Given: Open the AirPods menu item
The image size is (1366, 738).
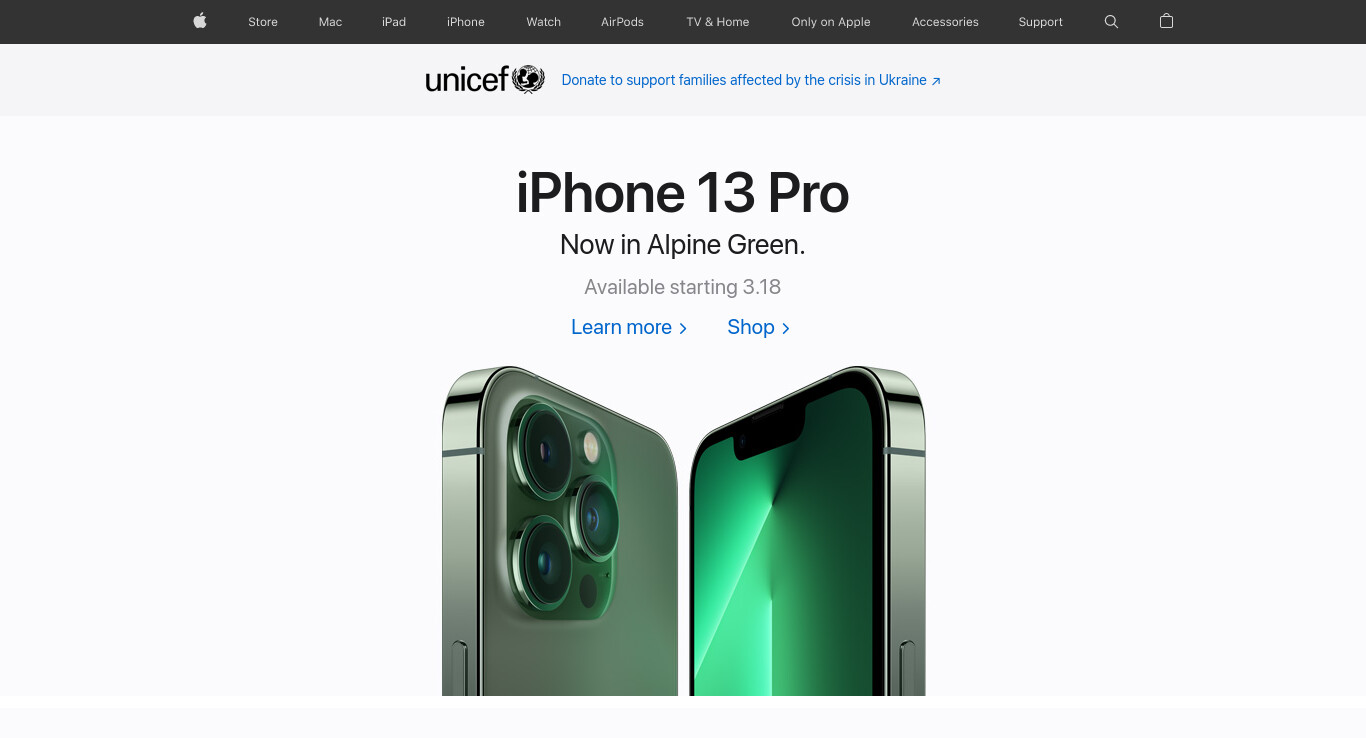Looking at the screenshot, I should coord(622,22).
